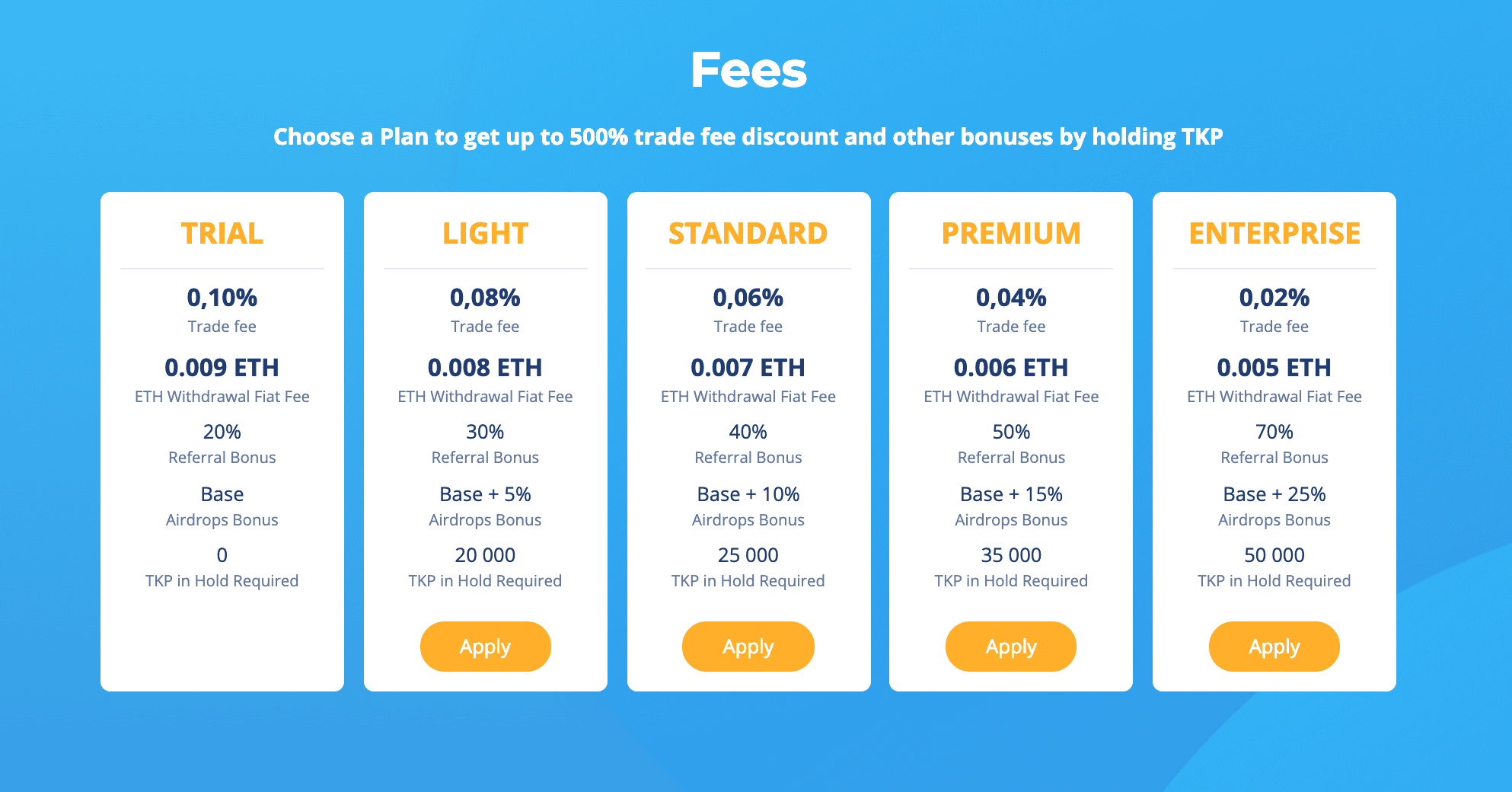Image resolution: width=1512 pixels, height=792 pixels.
Task: Click the 0,10% trade fee value
Action: [222, 299]
